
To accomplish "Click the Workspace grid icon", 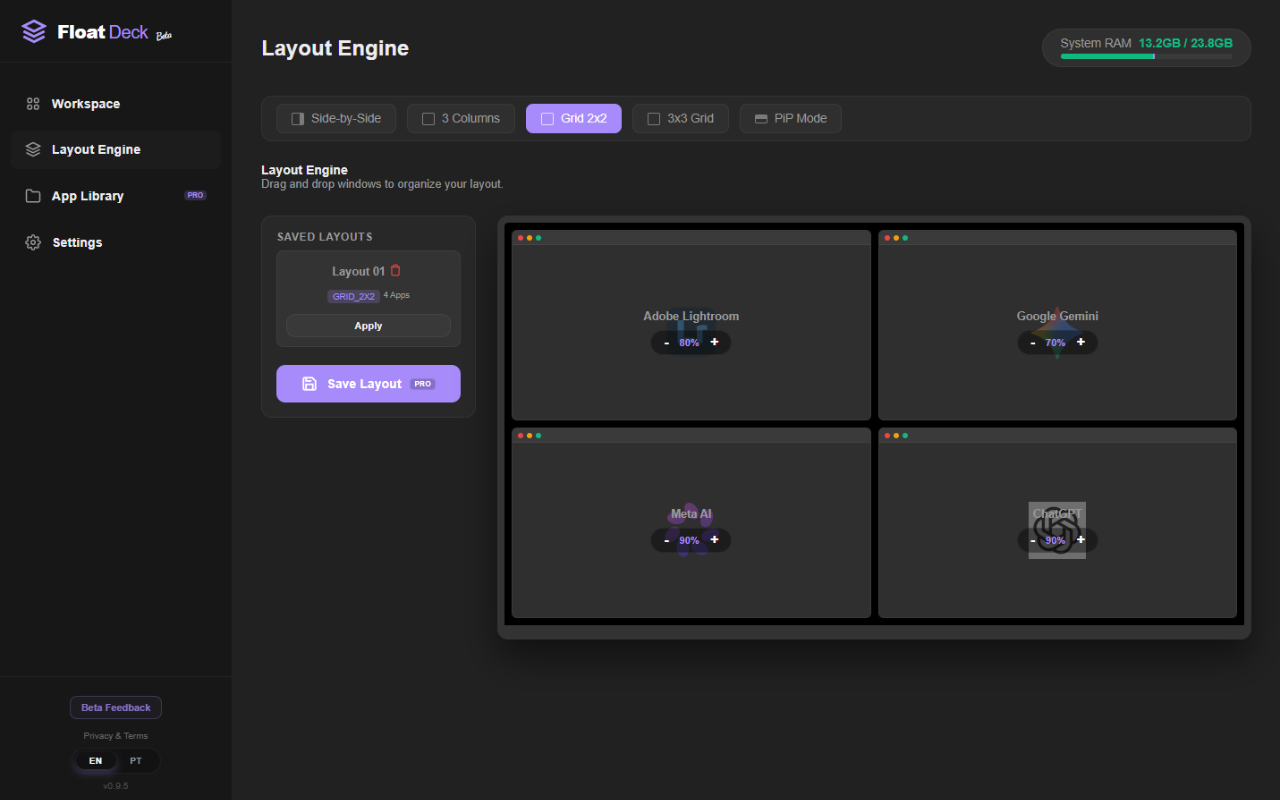I will pyautogui.click(x=33, y=104).
